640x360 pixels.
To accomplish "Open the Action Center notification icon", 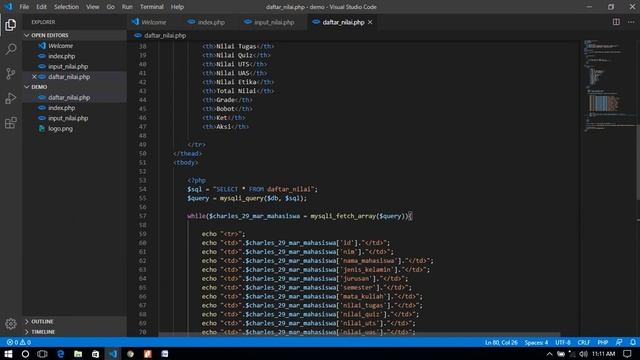I will [627, 354].
